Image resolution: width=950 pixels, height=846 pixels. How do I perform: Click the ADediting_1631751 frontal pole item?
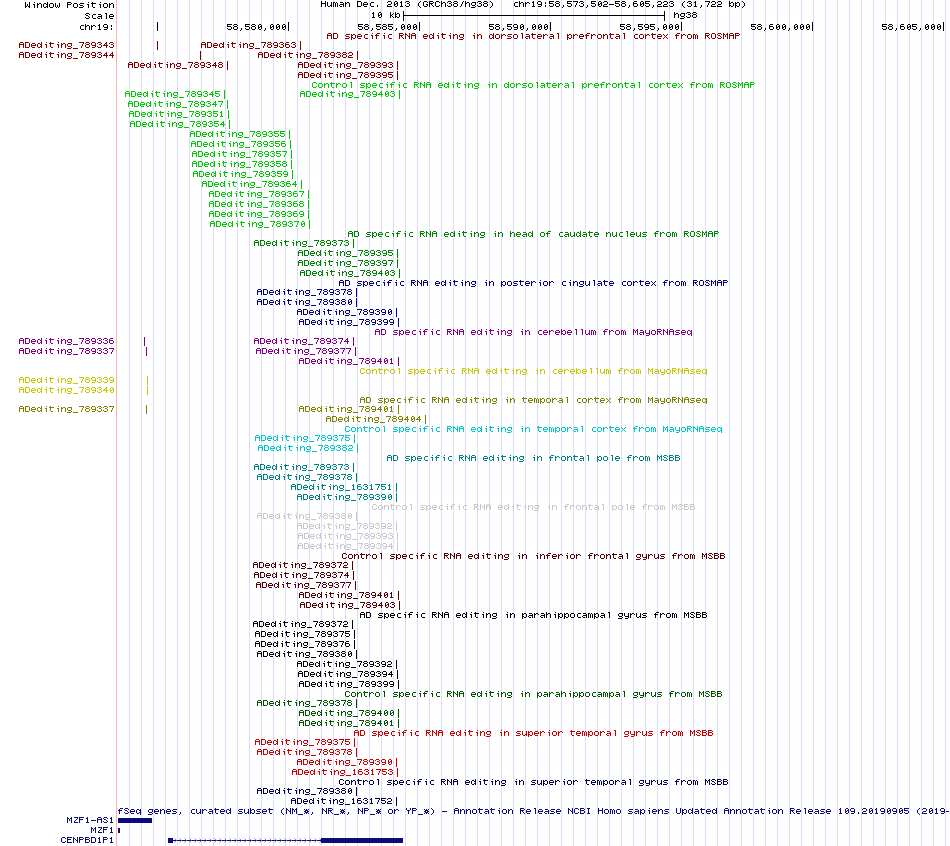[342, 487]
